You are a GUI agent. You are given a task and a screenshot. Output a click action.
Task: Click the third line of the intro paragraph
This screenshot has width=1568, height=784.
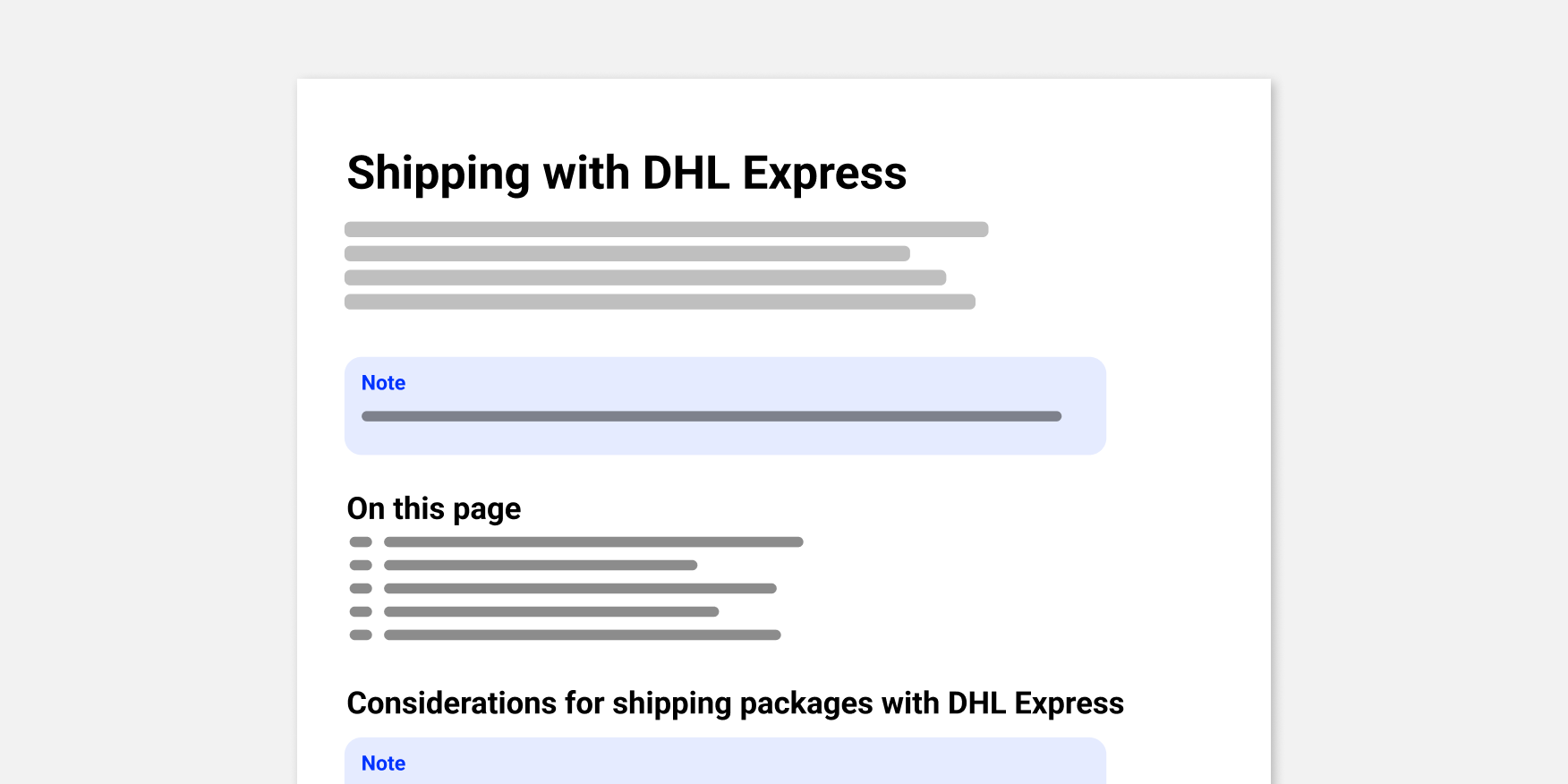[644, 277]
